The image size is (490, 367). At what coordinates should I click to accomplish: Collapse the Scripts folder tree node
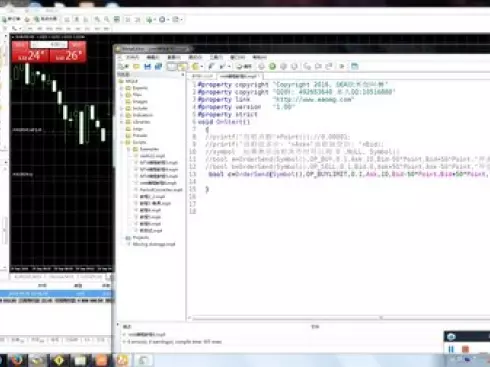click(x=122, y=142)
